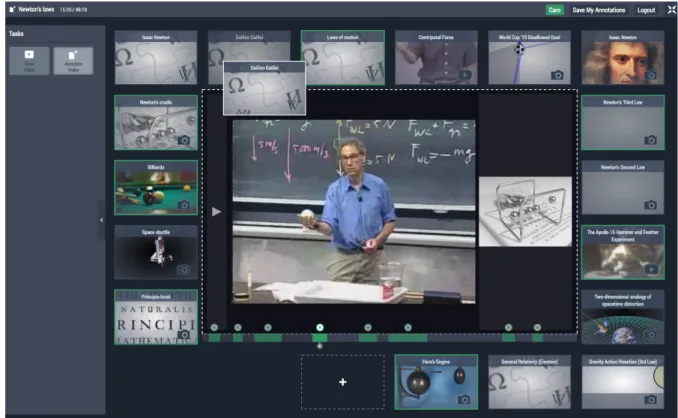Click the Two-dimensional analogy of spacetime distortion title

pos(623,300)
